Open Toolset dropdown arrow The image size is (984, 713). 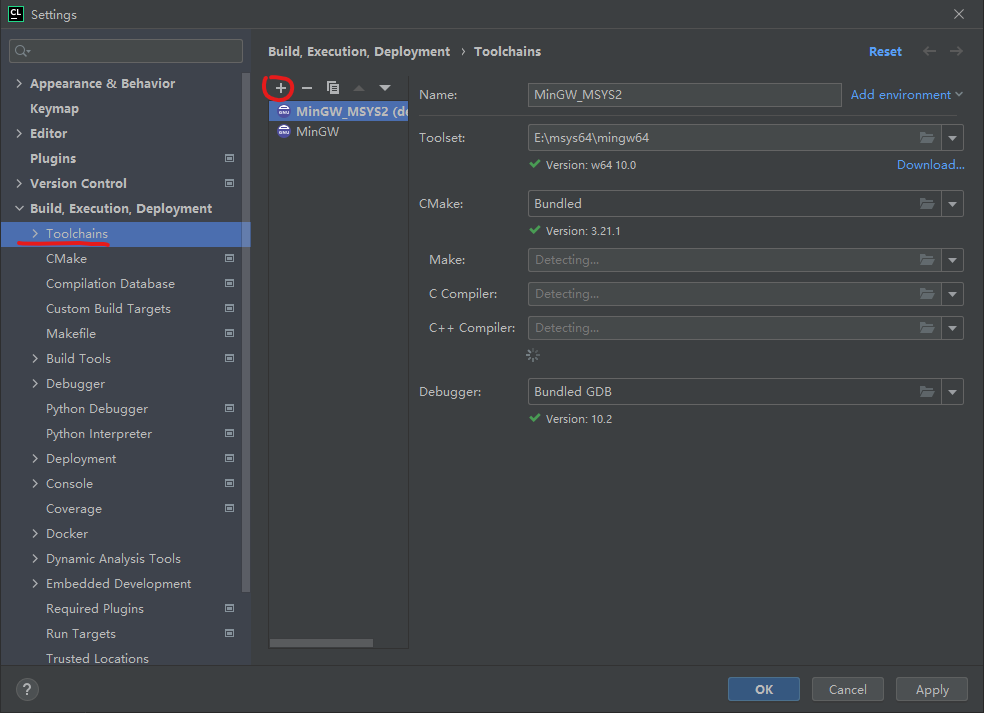(953, 137)
